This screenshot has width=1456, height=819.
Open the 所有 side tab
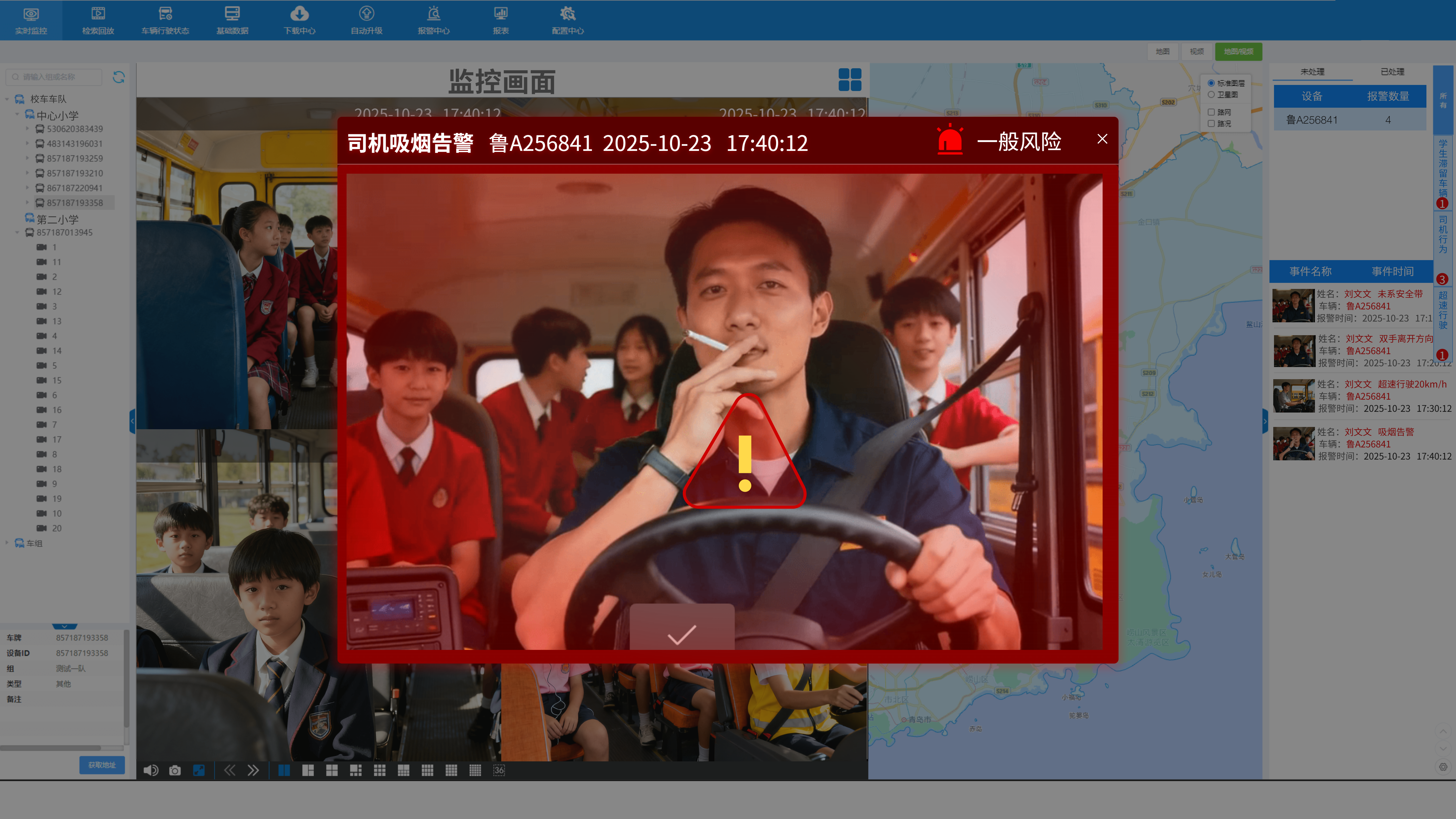(x=1443, y=100)
